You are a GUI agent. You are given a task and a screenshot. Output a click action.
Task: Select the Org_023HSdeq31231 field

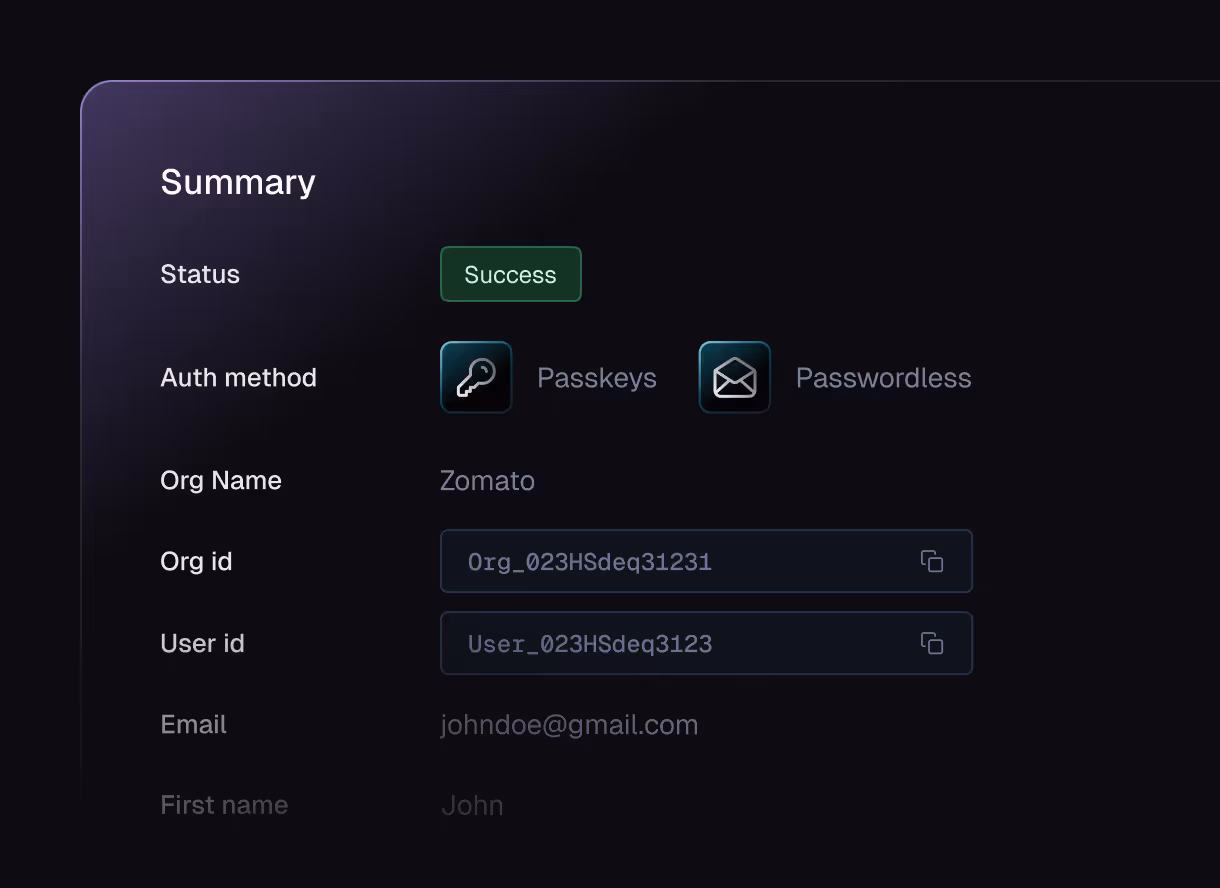click(x=706, y=561)
